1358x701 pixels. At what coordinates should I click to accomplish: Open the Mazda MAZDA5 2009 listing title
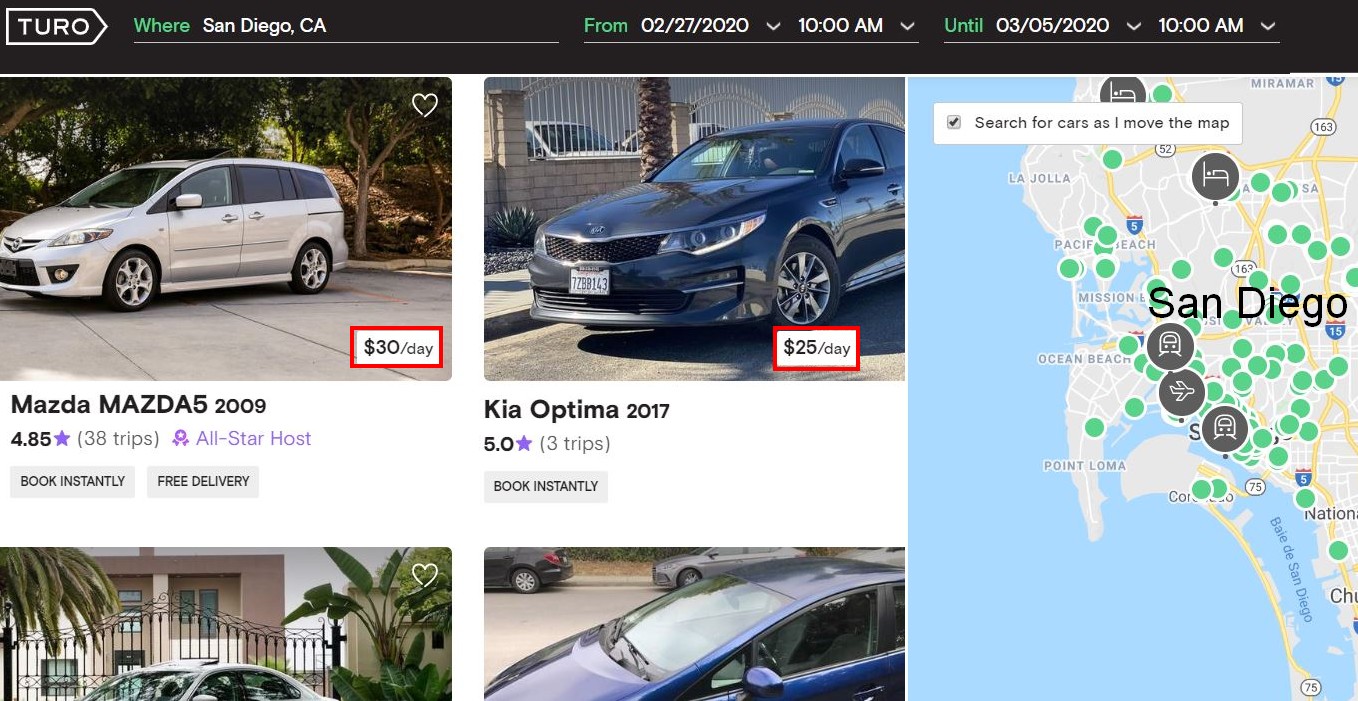click(138, 405)
